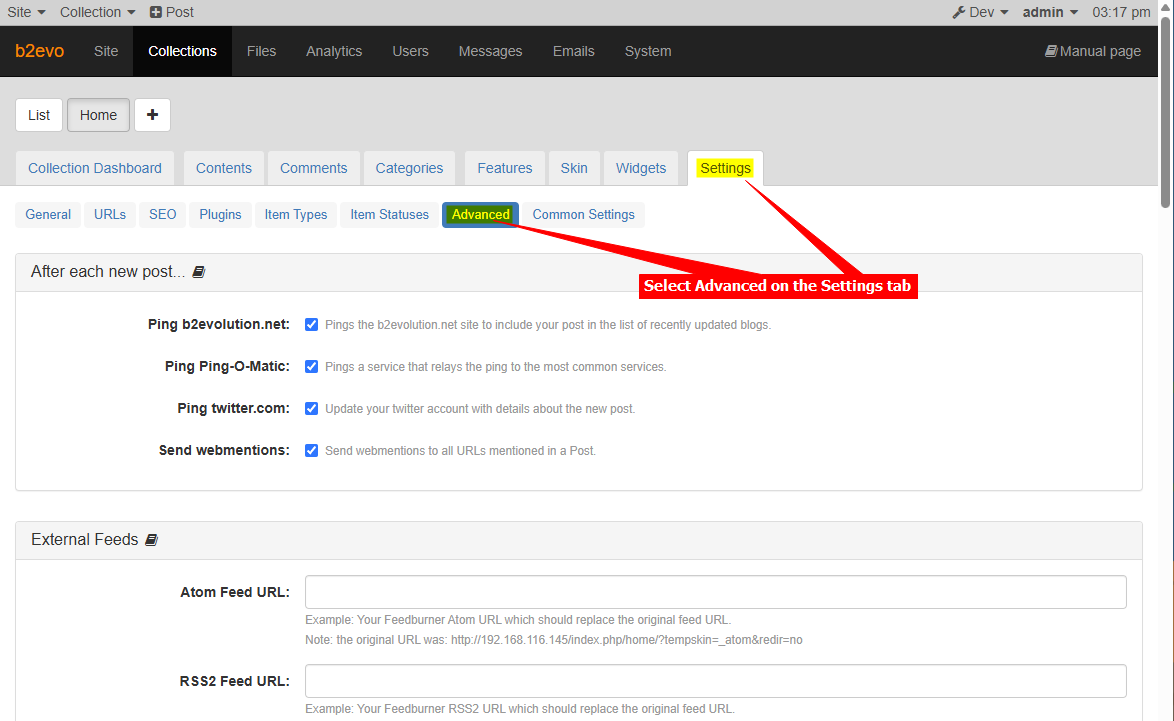Image resolution: width=1174 pixels, height=721 pixels.
Task: Open the Collection dropdown menu
Action: (x=97, y=12)
